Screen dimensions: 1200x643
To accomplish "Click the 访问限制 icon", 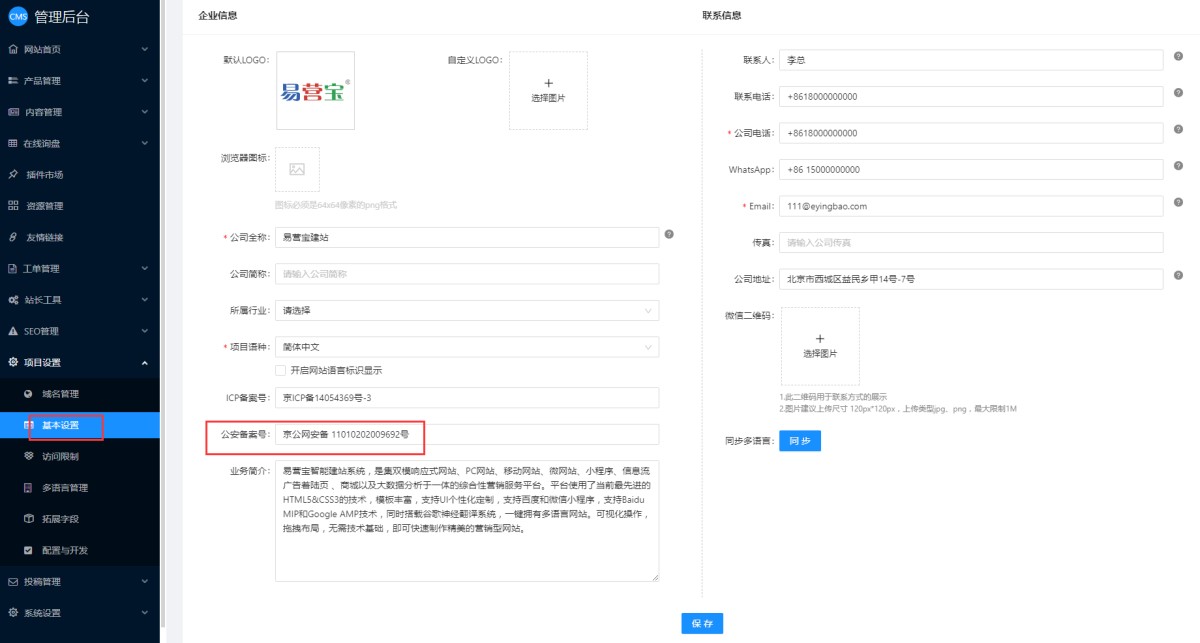I will (x=29, y=456).
